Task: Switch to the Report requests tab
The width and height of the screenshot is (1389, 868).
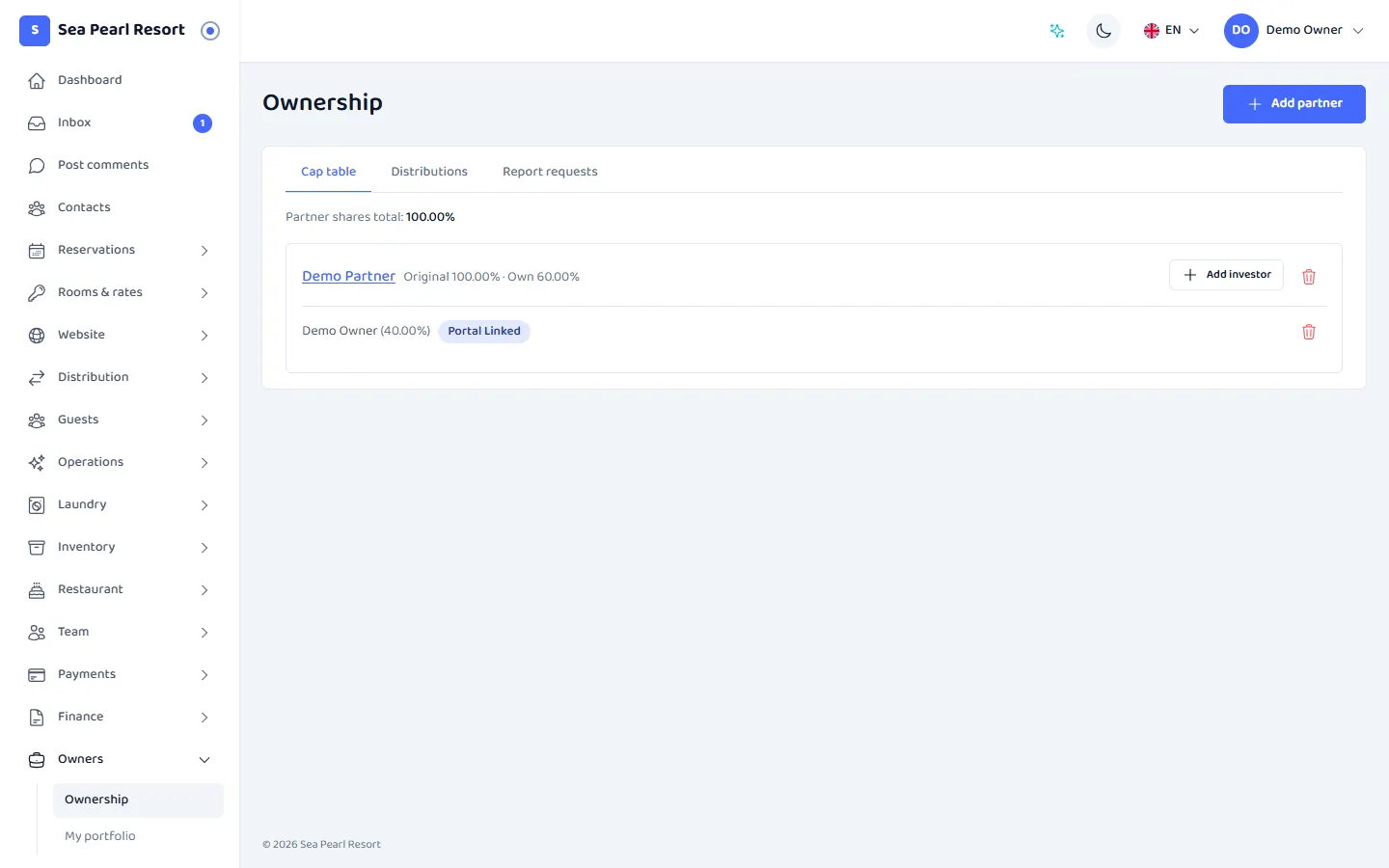Action: [x=550, y=172]
